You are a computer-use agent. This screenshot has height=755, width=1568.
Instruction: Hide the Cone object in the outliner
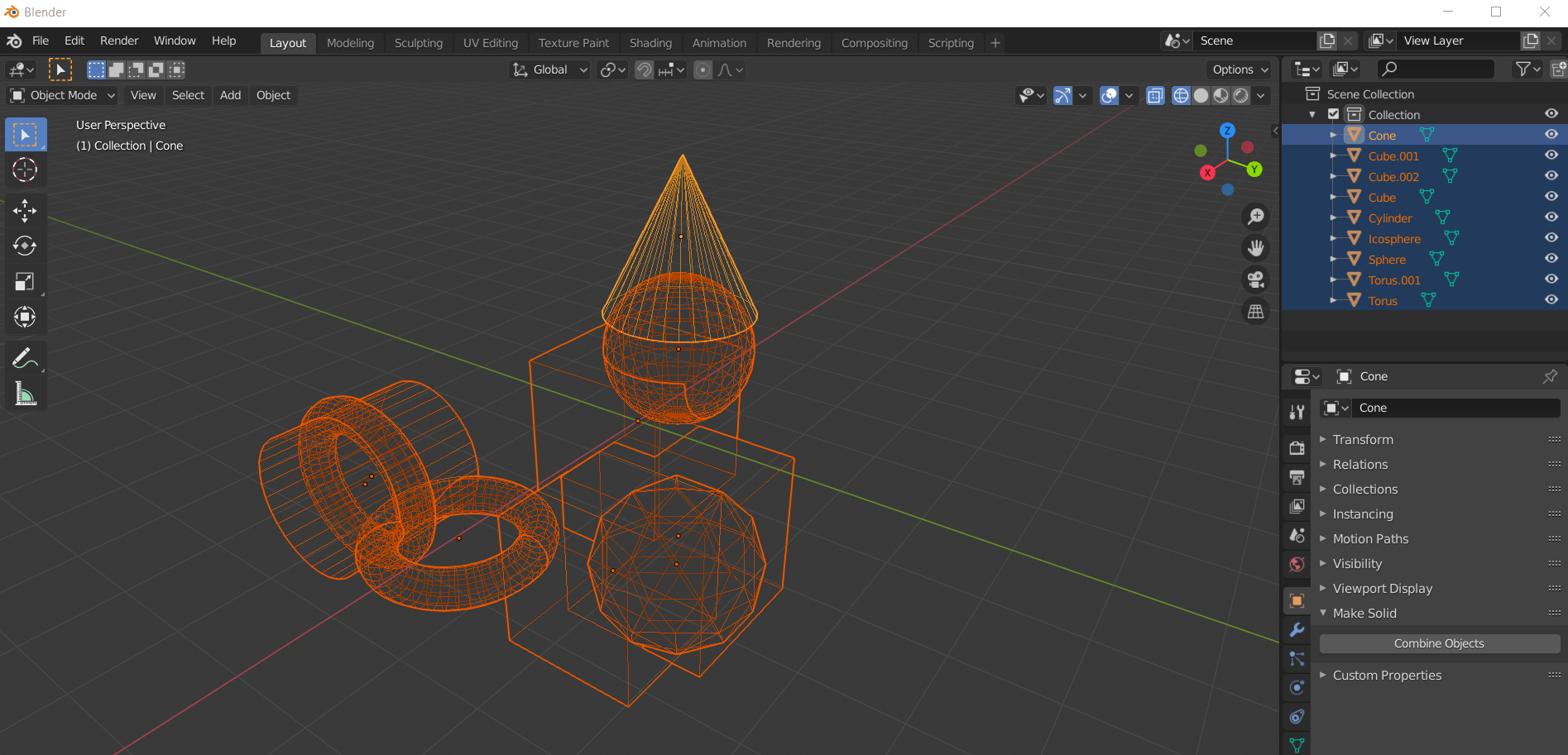point(1551,134)
